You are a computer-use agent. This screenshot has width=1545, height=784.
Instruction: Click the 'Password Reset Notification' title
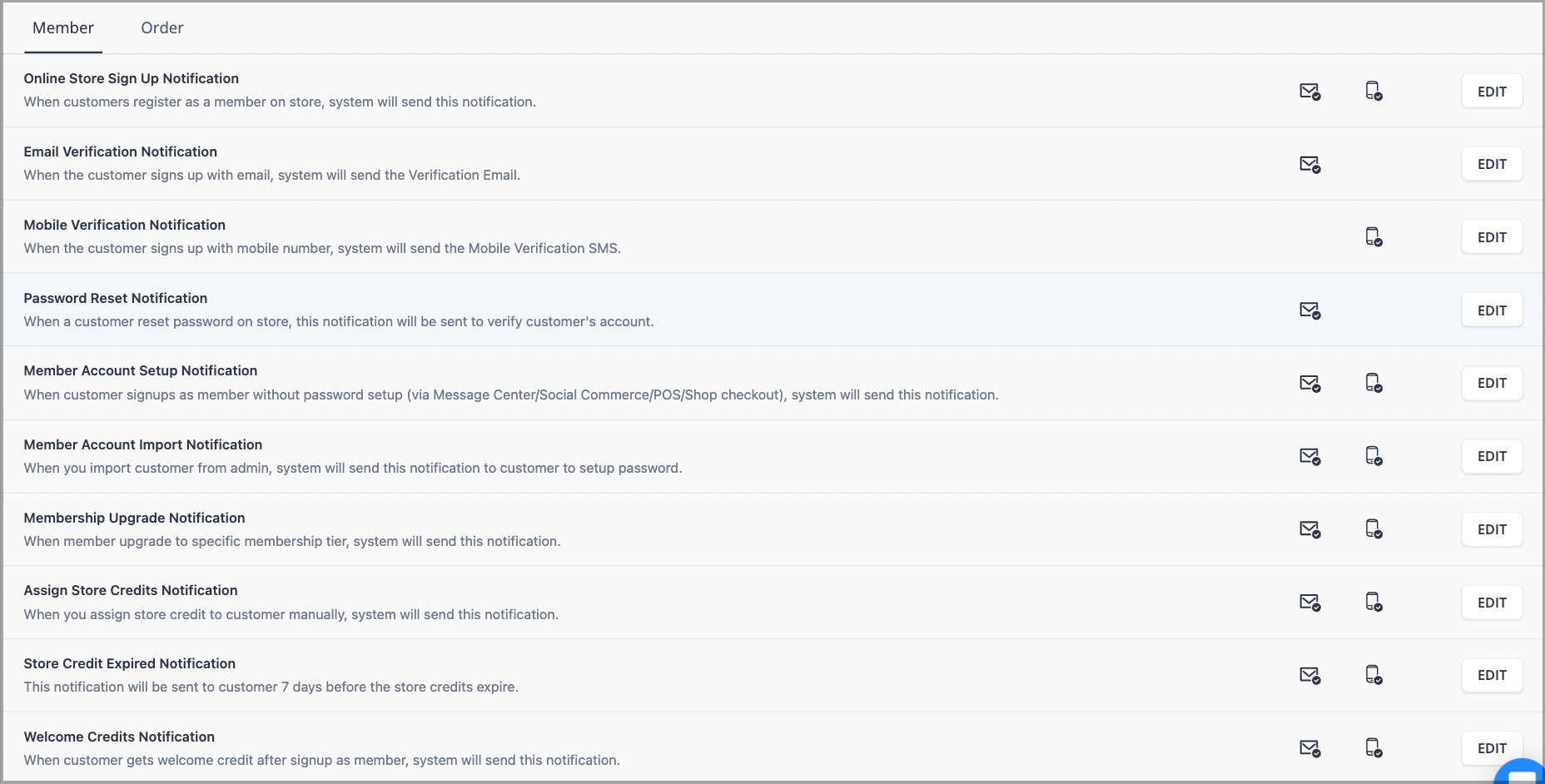pyautogui.click(x=116, y=298)
